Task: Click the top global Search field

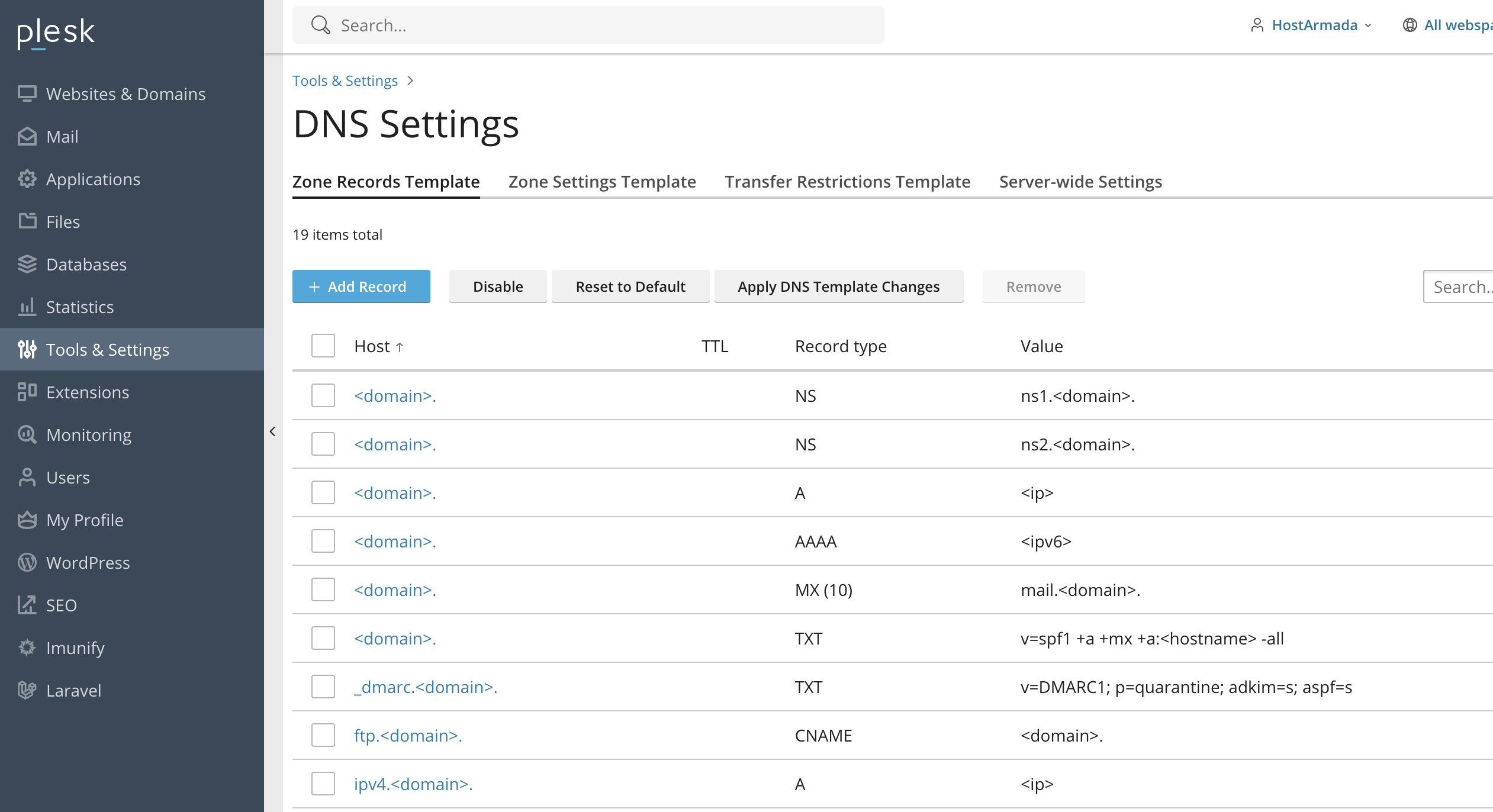Action: pyautogui.click(x=588, y=25)
